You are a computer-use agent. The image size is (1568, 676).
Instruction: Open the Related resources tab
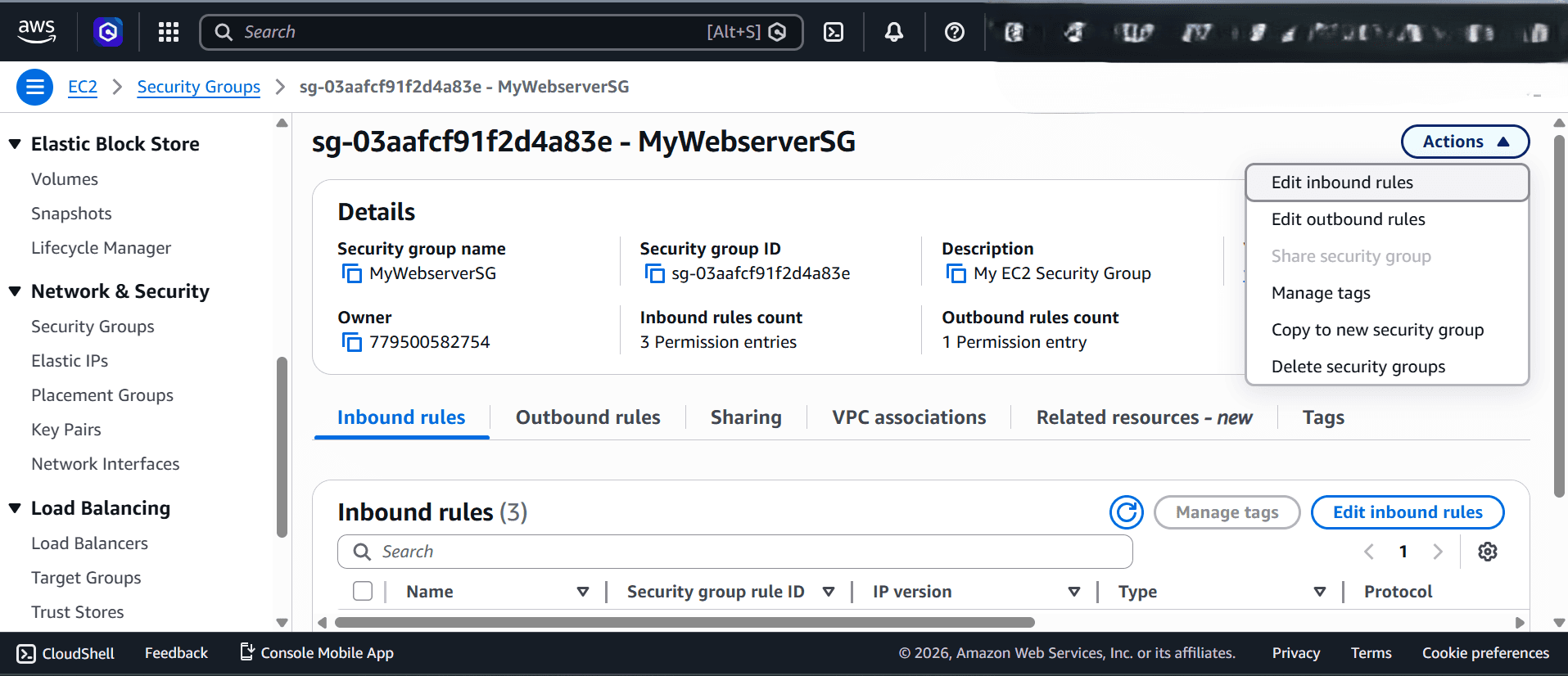point(1144,417)
